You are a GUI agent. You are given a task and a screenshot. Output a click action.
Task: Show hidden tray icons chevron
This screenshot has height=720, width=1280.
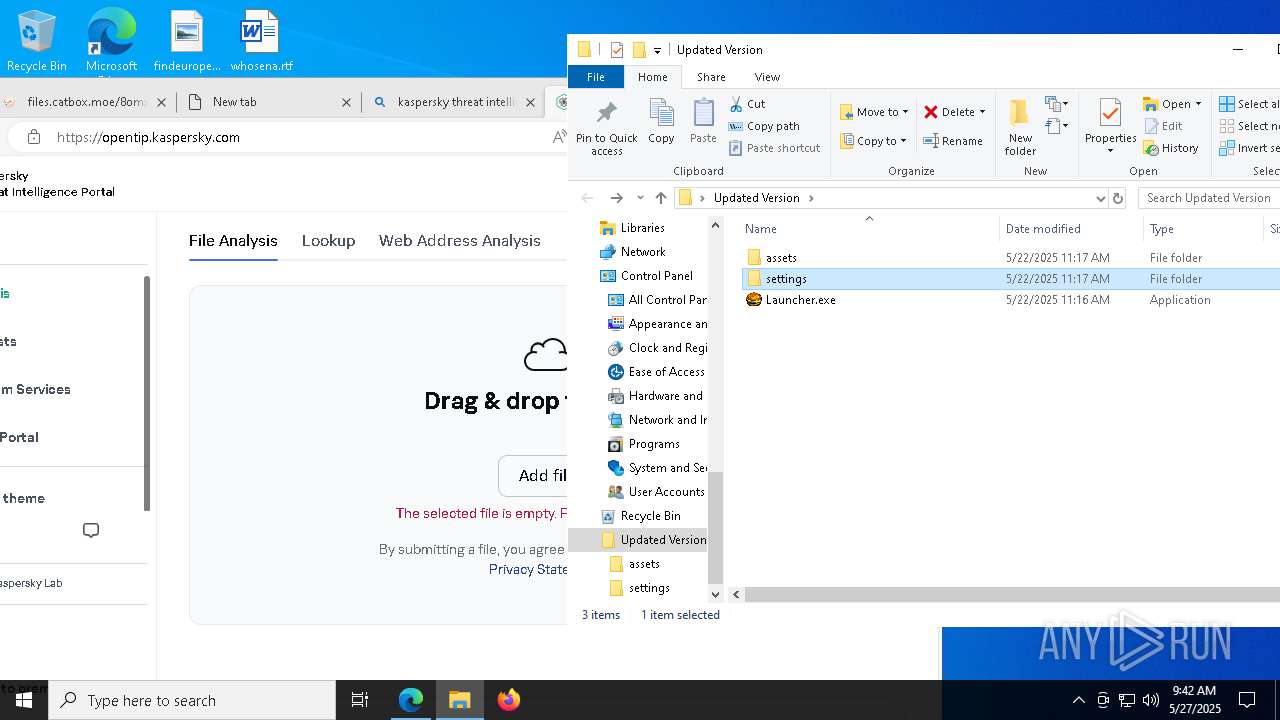point(1078,700)
